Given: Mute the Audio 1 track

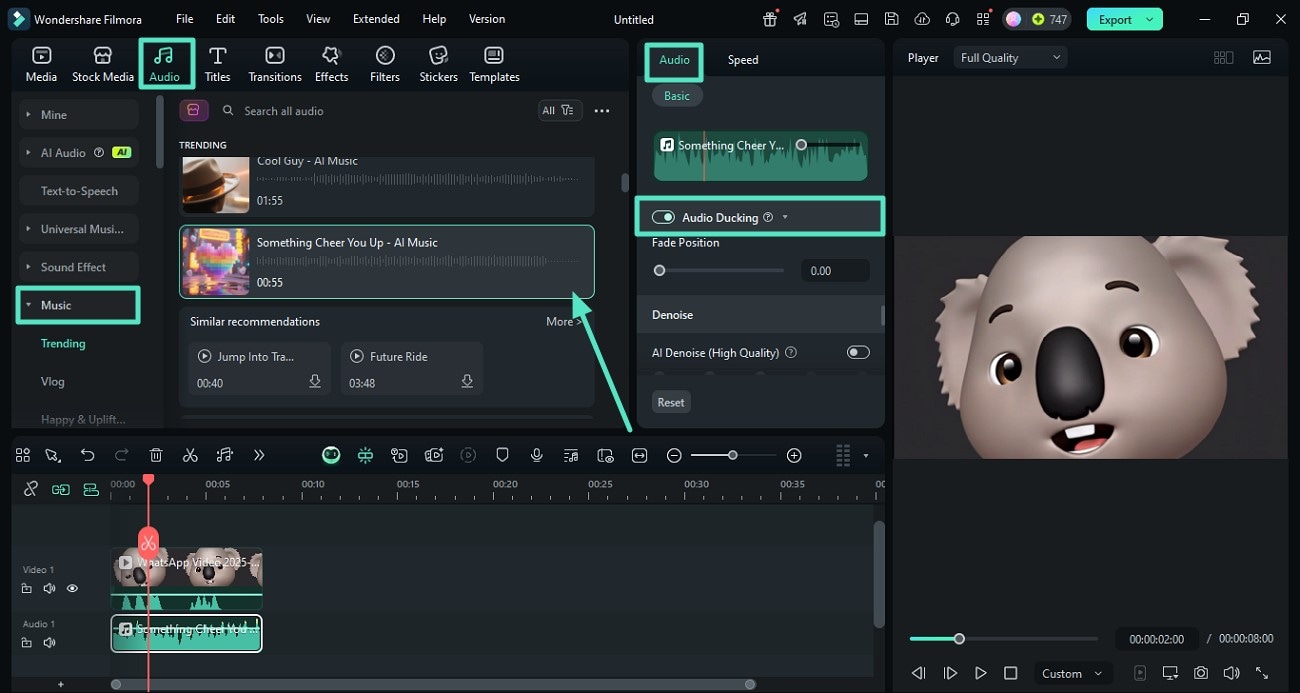Looking at the screenshot, I should coord(49,643).
